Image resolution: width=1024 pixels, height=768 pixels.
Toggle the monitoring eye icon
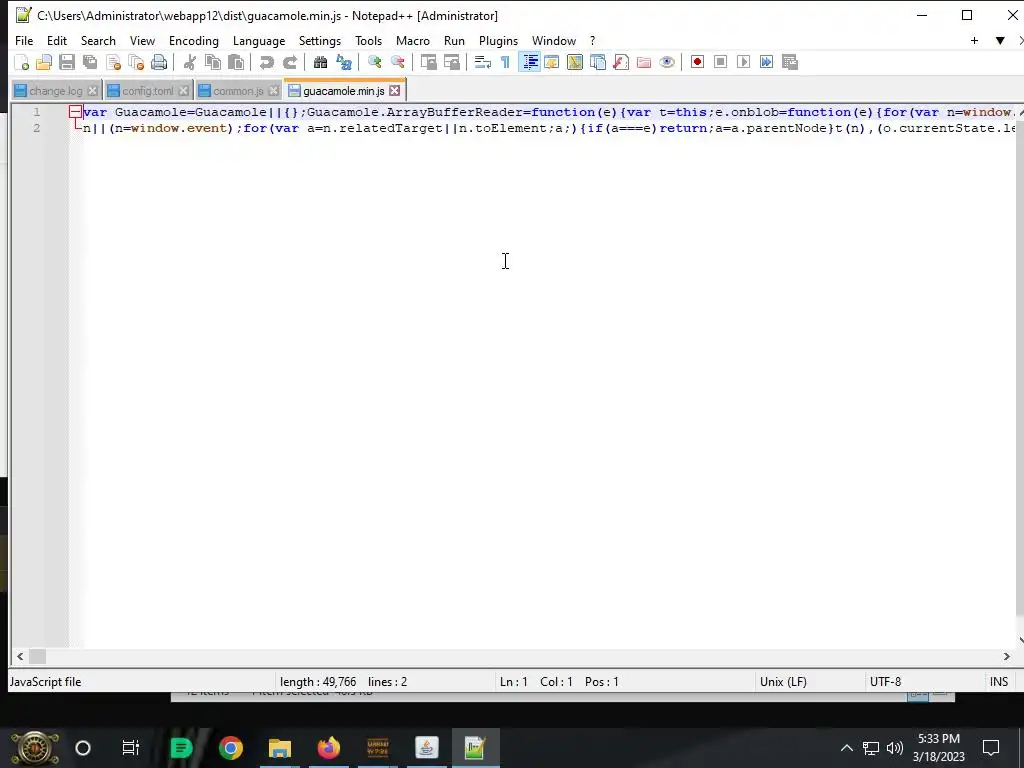click(x=667, y=62)
